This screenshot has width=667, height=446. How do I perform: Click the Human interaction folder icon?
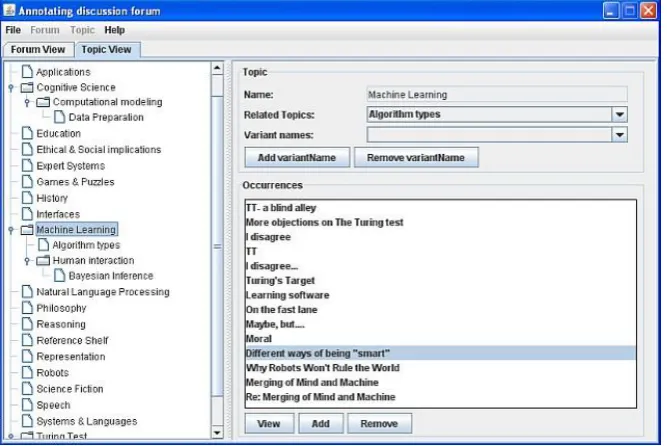(x=43, y=260)
